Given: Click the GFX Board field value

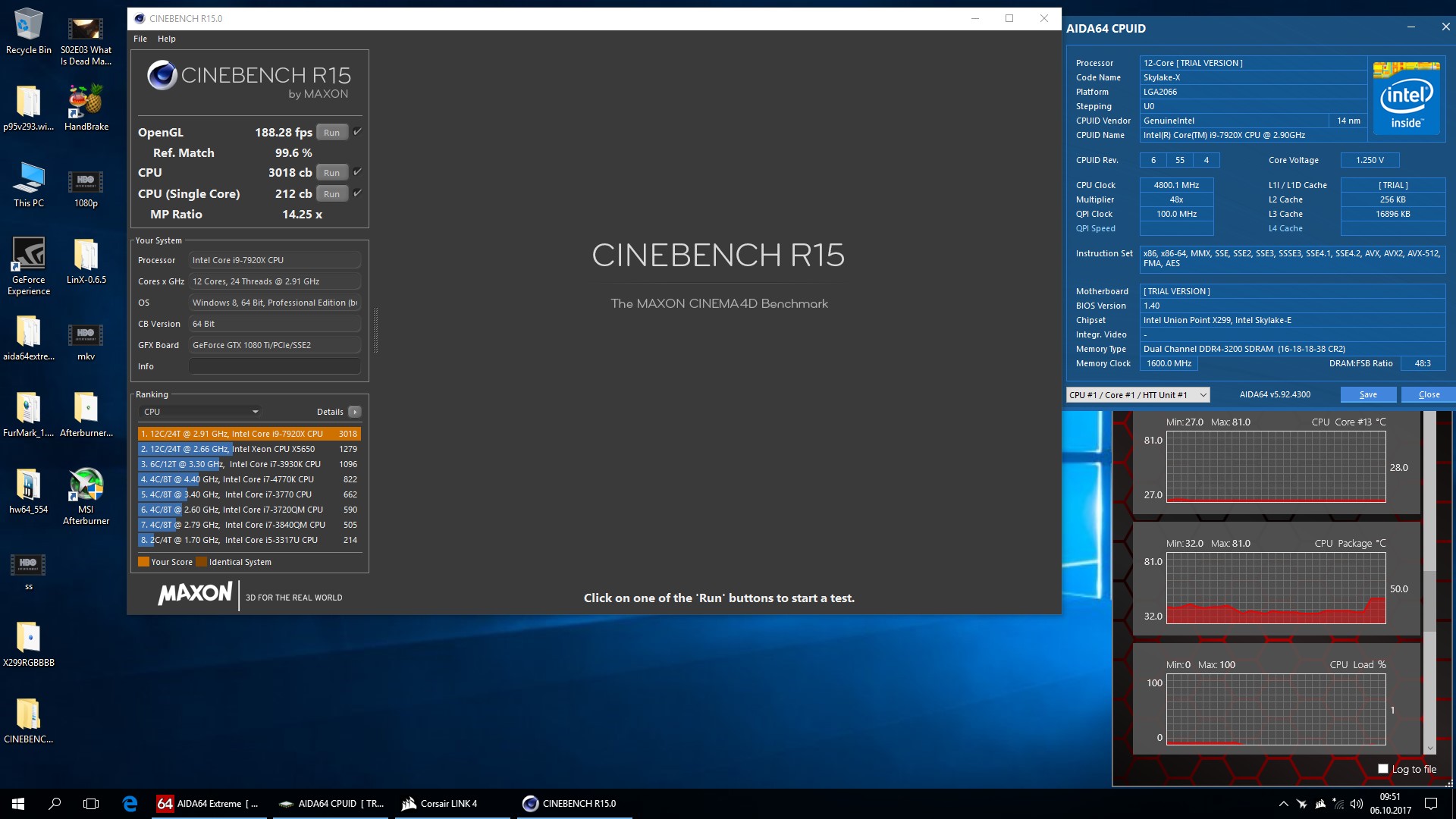Looking at the screenshot, I should [275, 345].
